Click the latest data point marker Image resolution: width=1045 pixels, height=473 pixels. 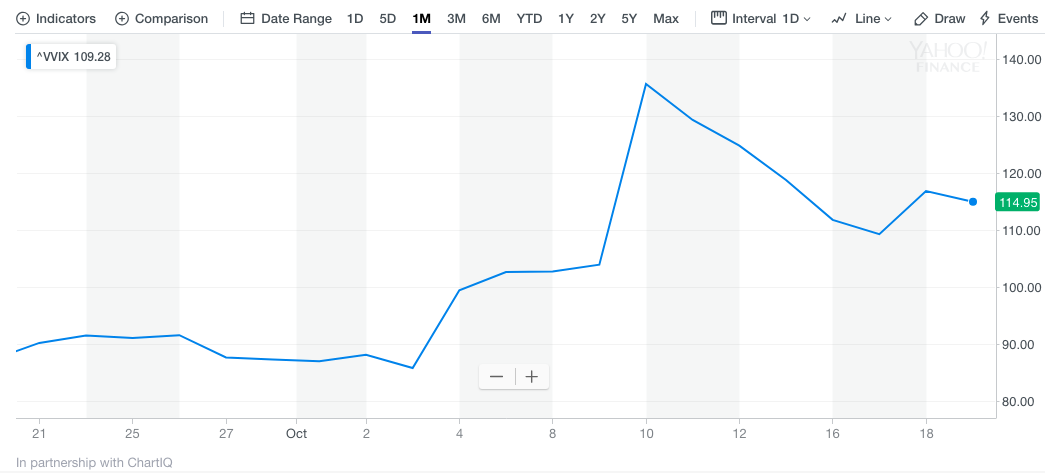(x=973, y=202)
